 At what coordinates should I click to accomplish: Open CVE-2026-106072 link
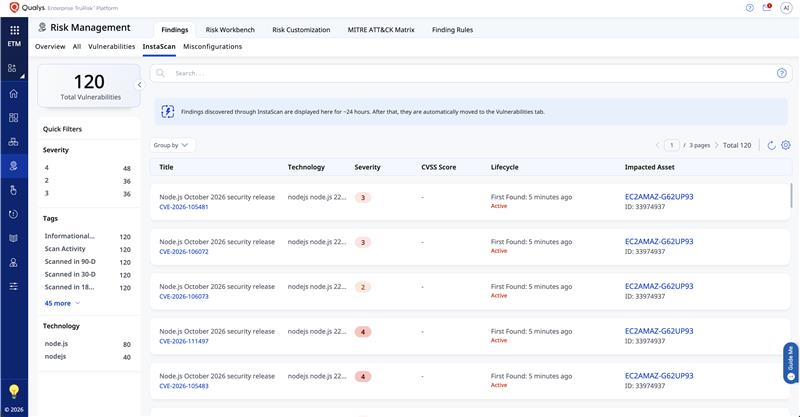tap(184, 252)
